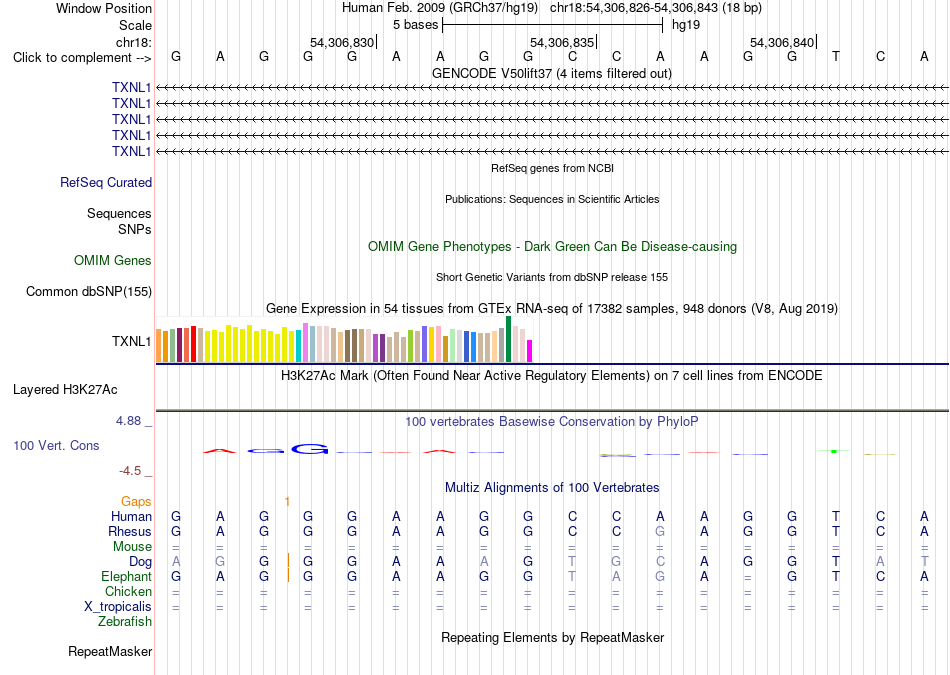Click the '5 bases' scale text

[x=415, y=25]
